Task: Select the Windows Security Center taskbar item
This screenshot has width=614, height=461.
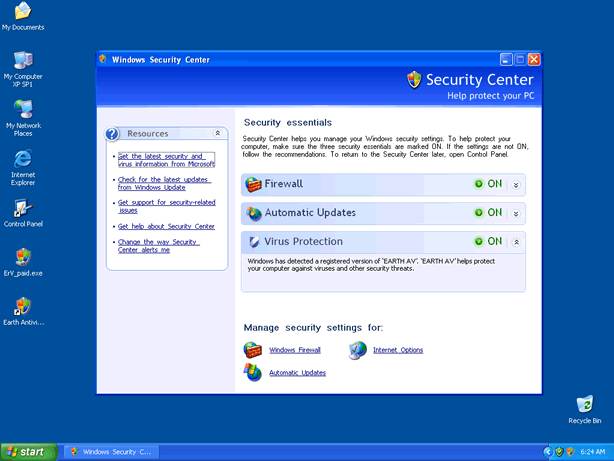Action: [112, 452]
